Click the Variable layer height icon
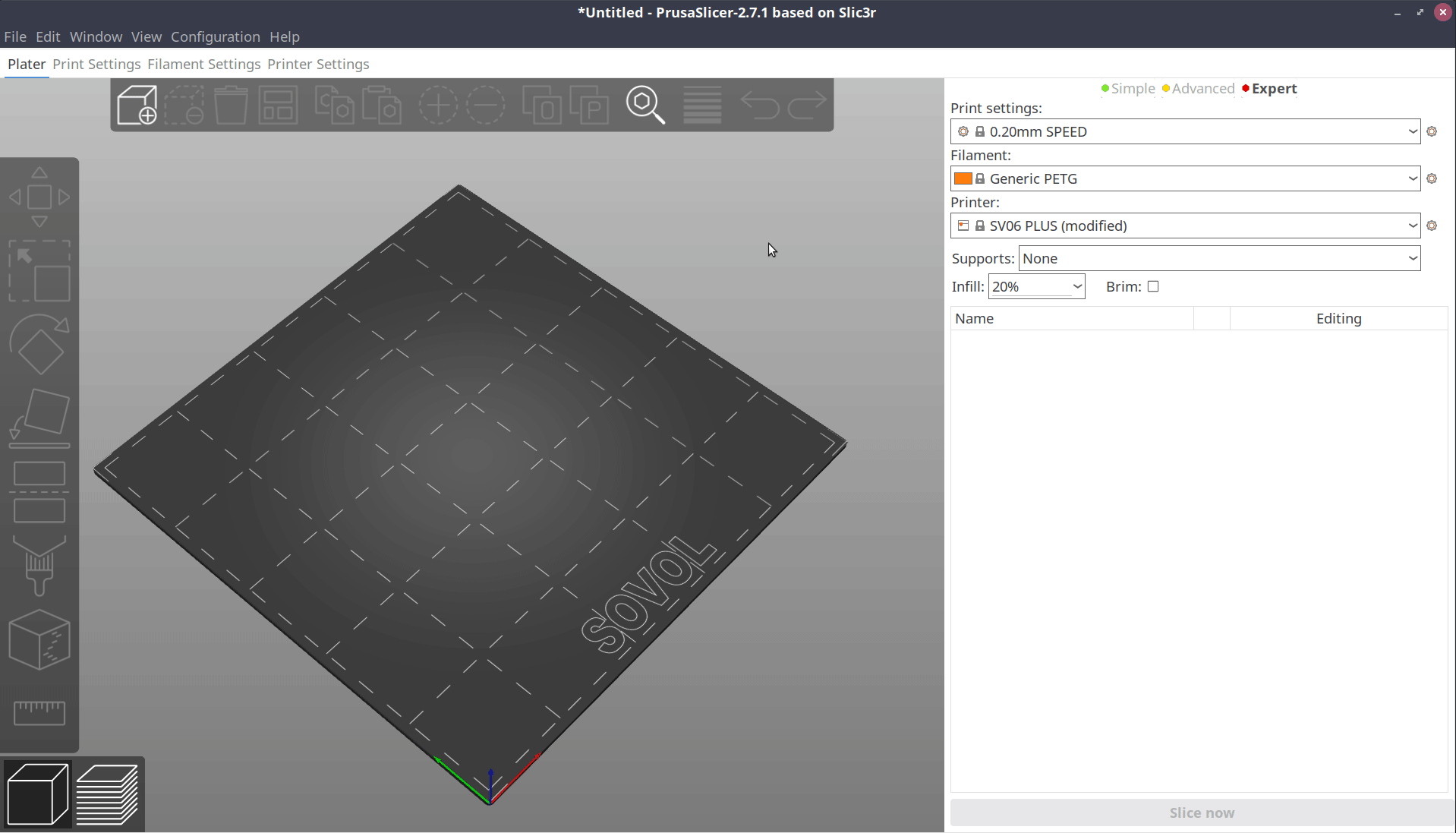 [x=702, y=105]
